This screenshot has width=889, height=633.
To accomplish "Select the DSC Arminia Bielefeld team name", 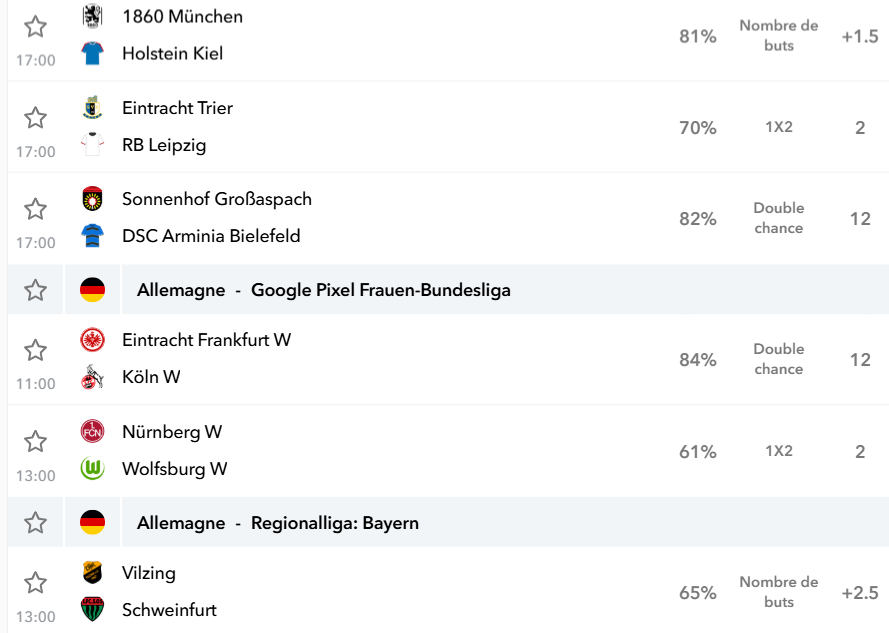I will (x=211, y=235).
